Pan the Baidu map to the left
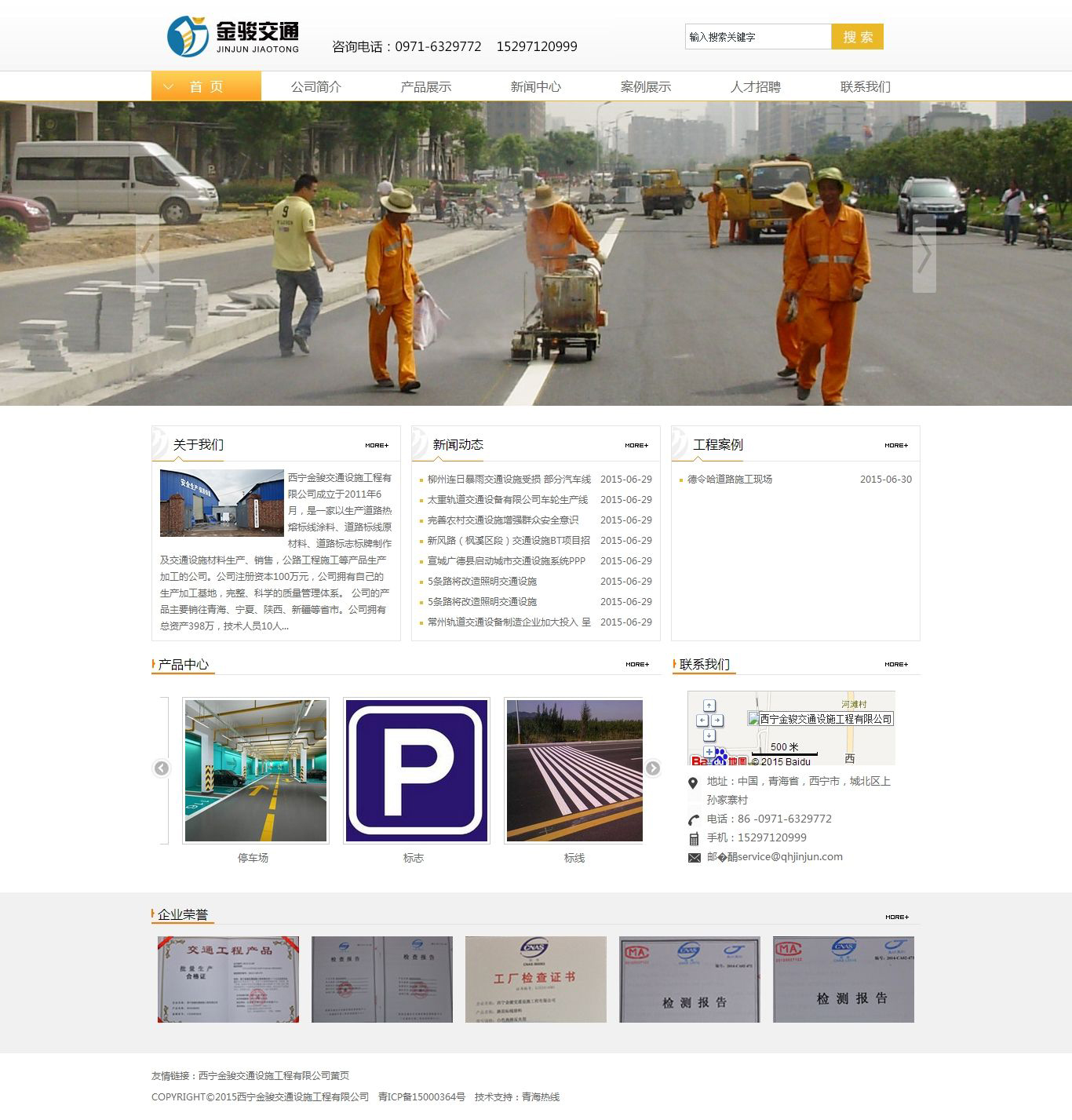Image resolution: width=1072 pixels, height=1120 pixels. pyautogui.click(x=702, y=721)
